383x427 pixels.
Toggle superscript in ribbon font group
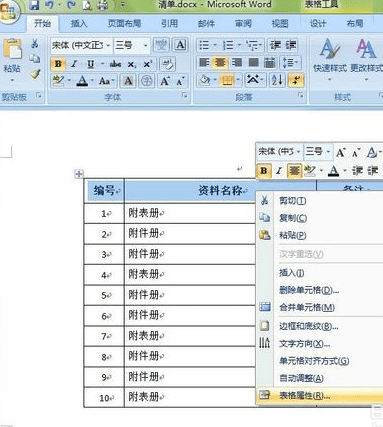pyautogui.click(x=148, y=64)
